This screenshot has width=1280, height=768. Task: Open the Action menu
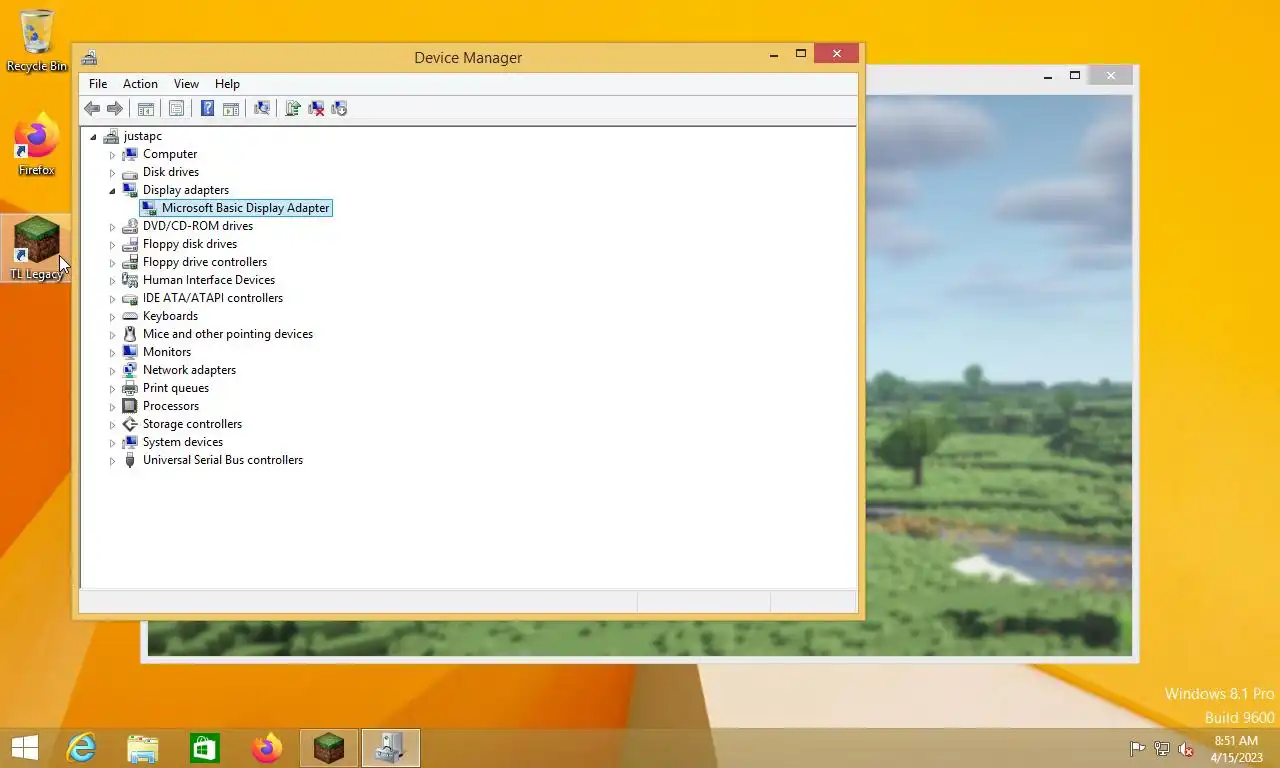pyautogui.click(x=140, y=84)
